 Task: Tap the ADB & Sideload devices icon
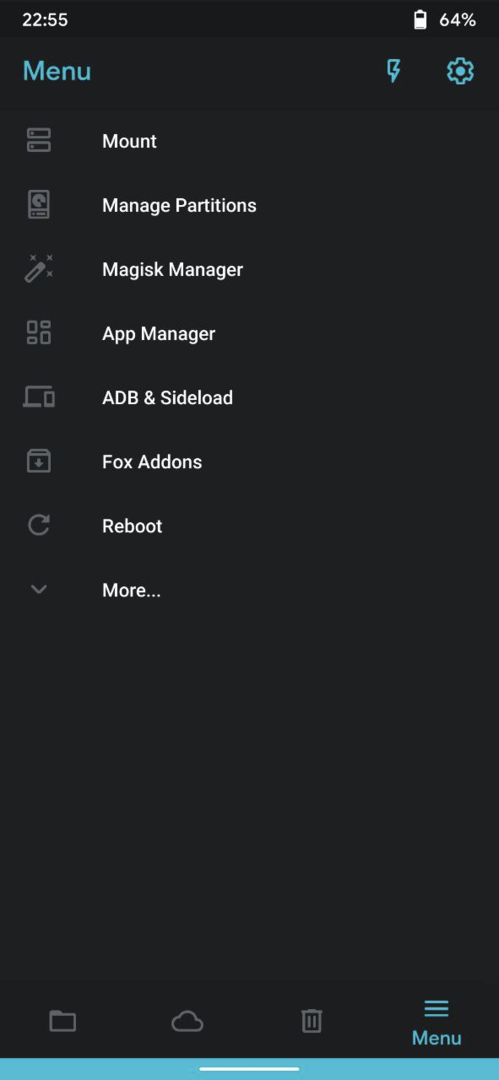pos(39,397)
